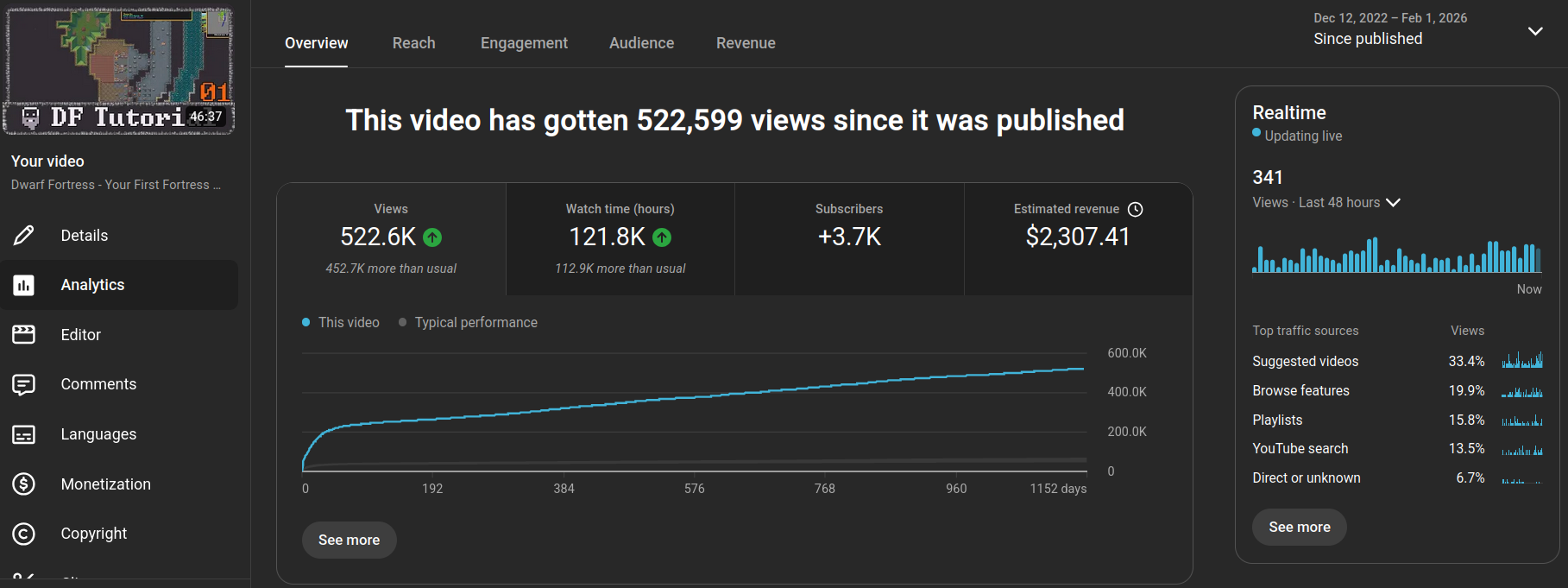
Task: Click See more under the views chart
Action: tap(349, 540)
